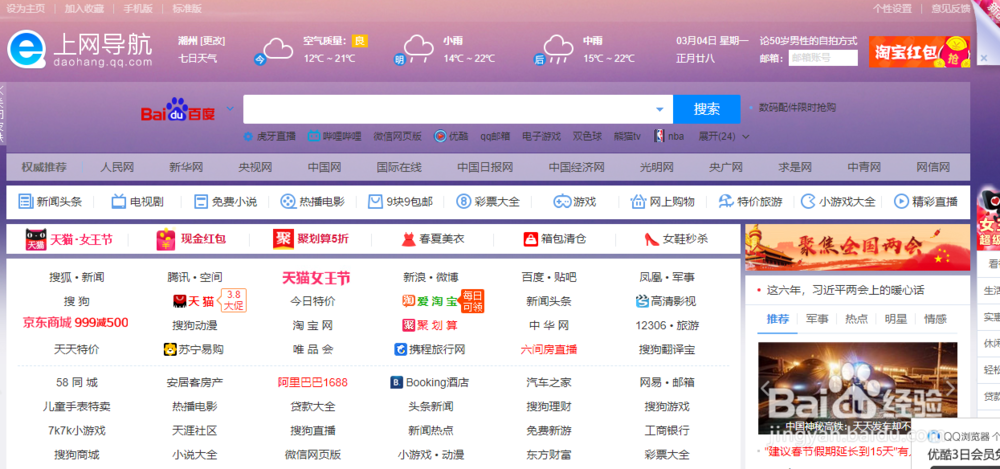
Task: Switch to 手机版 link
Action: click(x=138, y=8)
